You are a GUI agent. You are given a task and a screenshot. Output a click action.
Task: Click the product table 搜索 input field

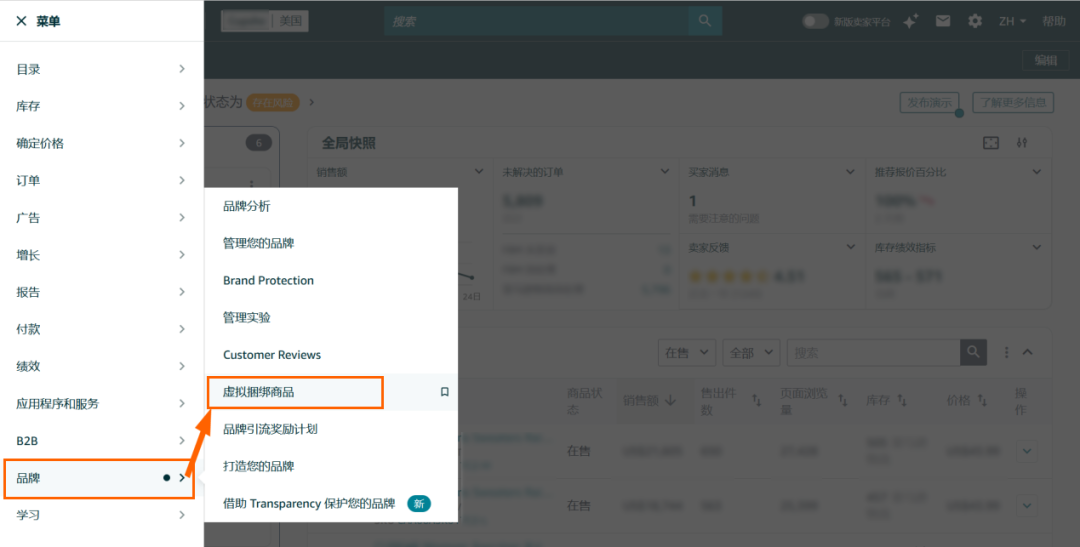tap(873, 352)
